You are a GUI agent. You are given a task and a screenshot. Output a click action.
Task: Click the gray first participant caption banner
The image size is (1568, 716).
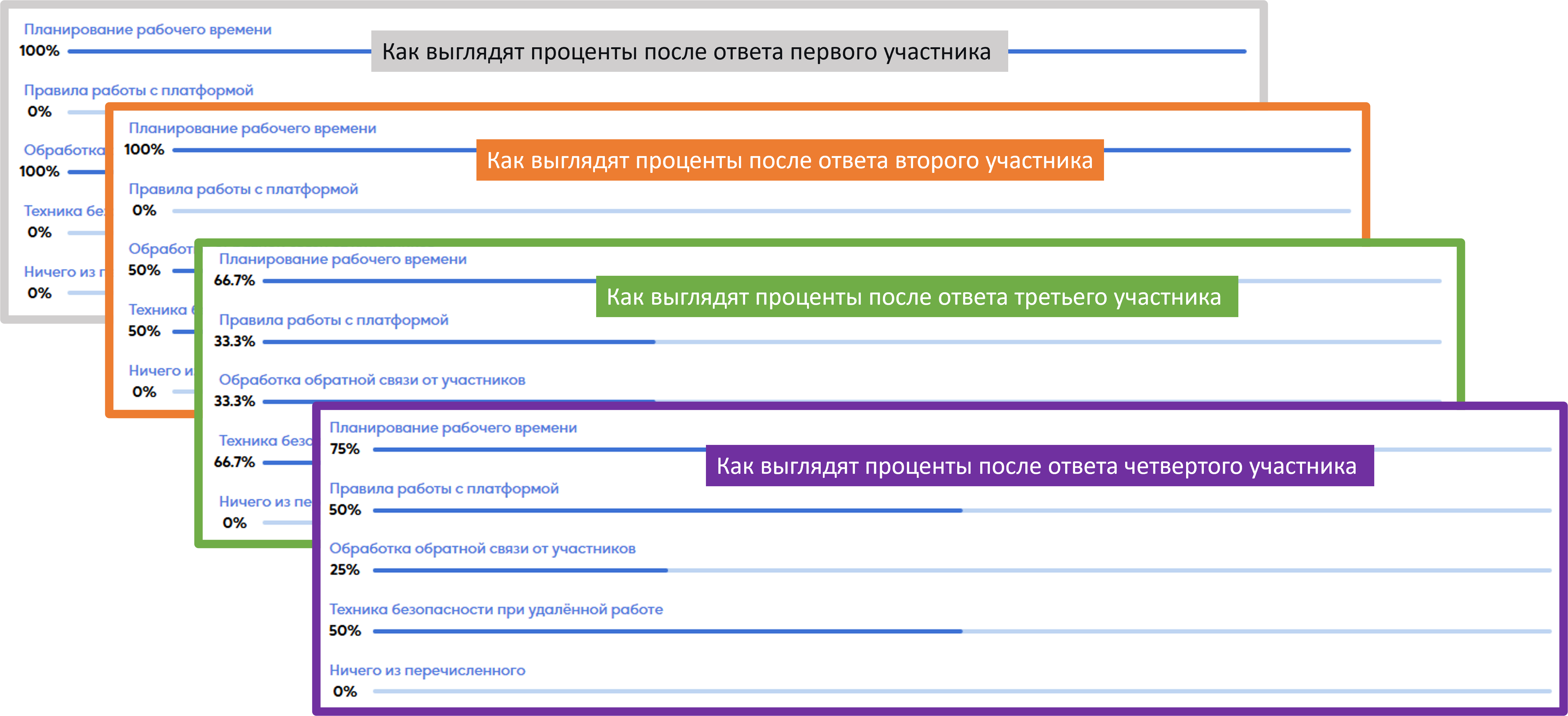689,52
